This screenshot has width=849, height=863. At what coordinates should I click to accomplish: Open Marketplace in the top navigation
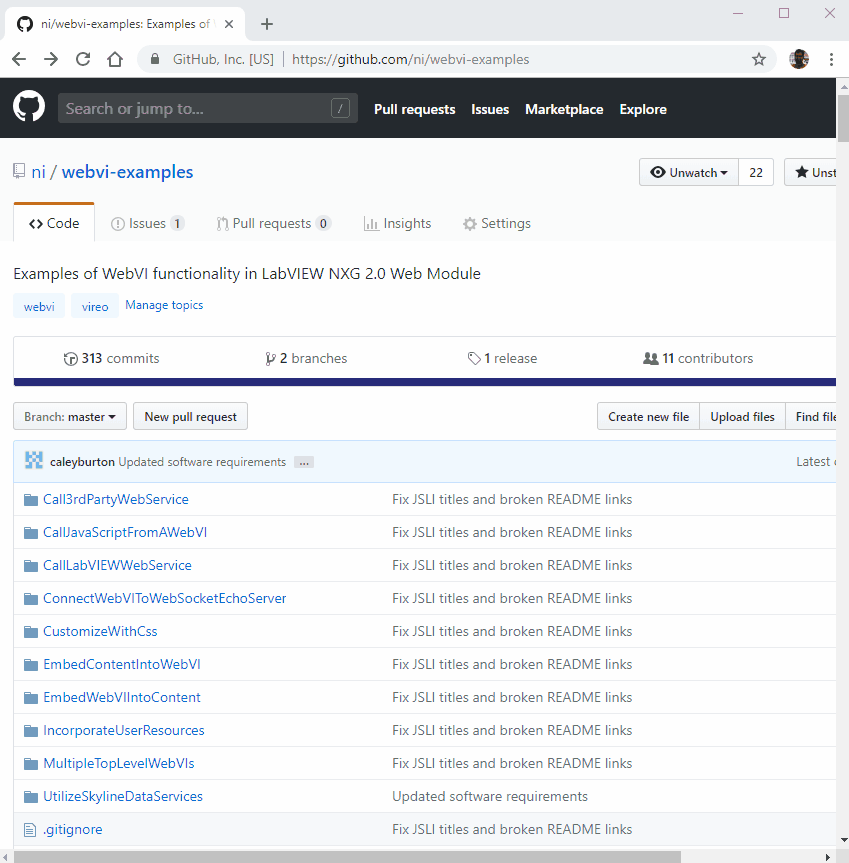tap(564, 110)
